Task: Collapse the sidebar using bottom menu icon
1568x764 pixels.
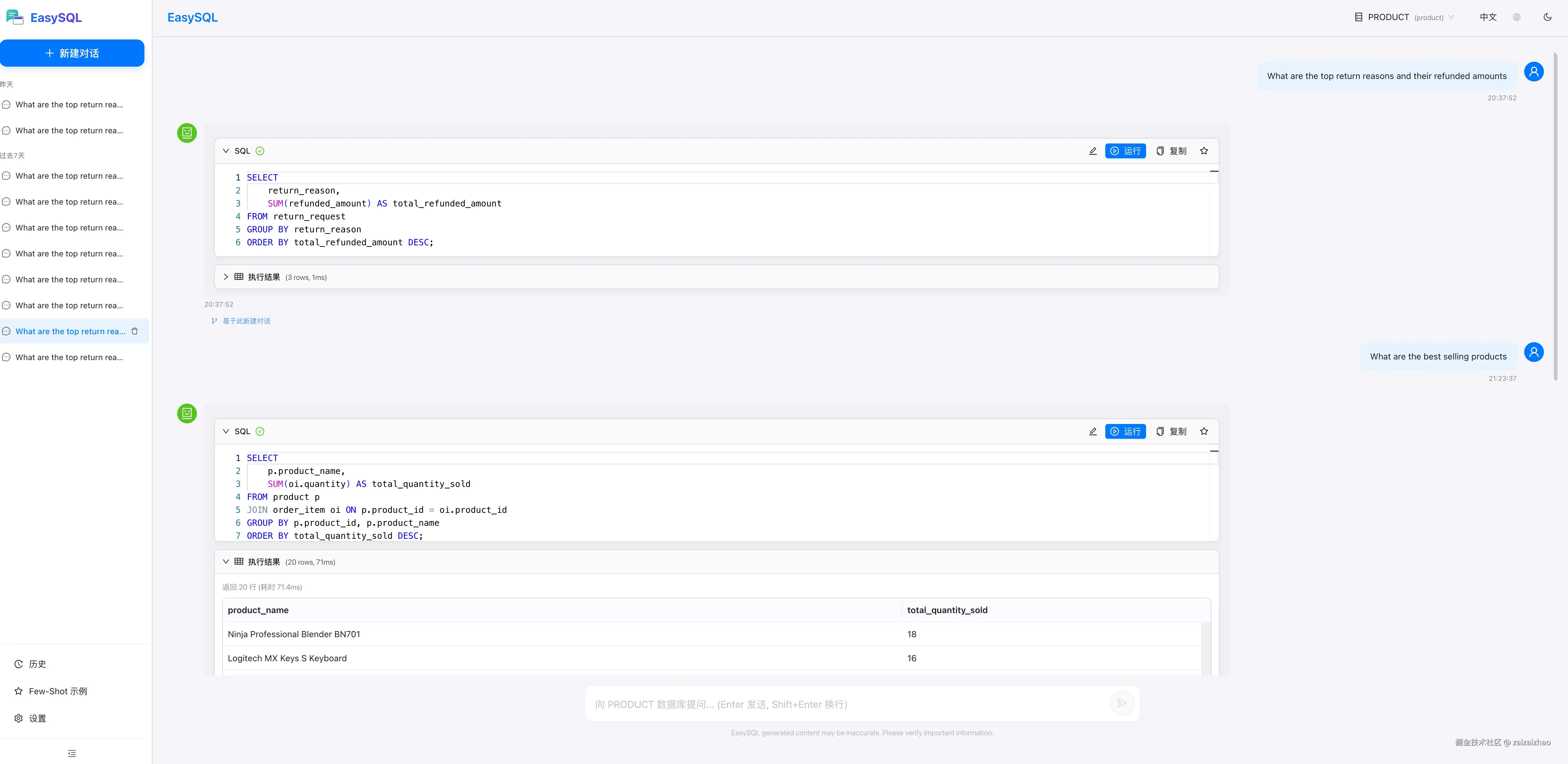Action: point(72,753)
